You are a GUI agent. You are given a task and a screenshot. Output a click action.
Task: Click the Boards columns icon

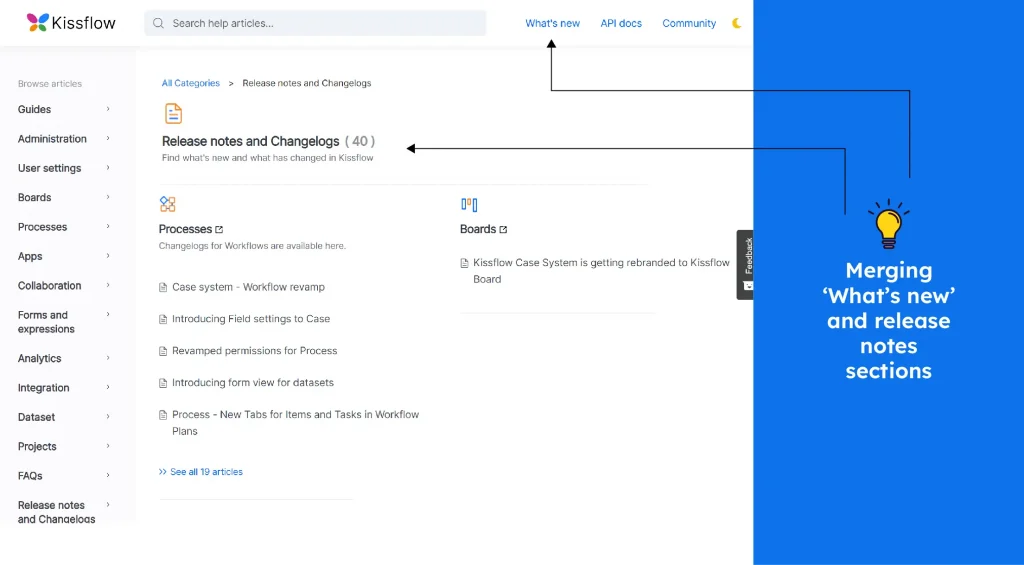(469, 205)
